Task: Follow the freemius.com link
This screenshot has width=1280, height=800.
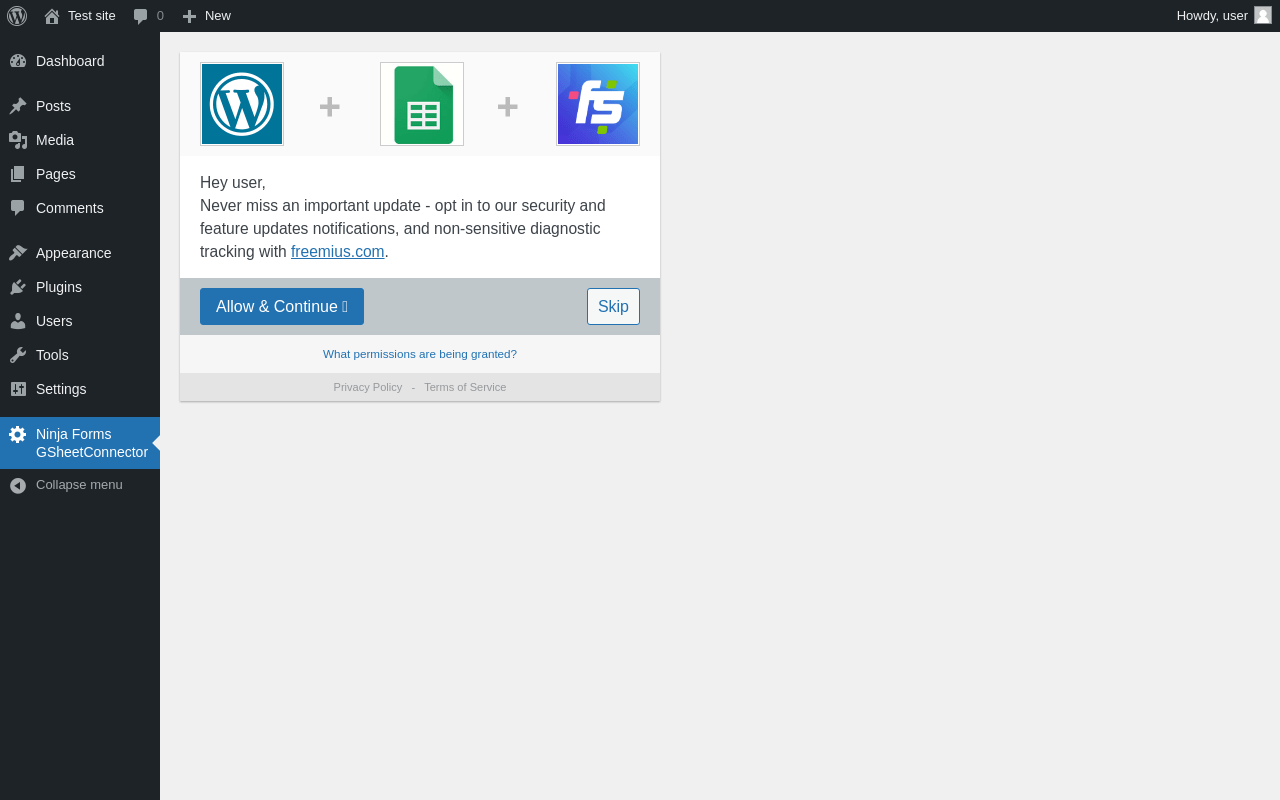Action: click(x=338, y=252)
